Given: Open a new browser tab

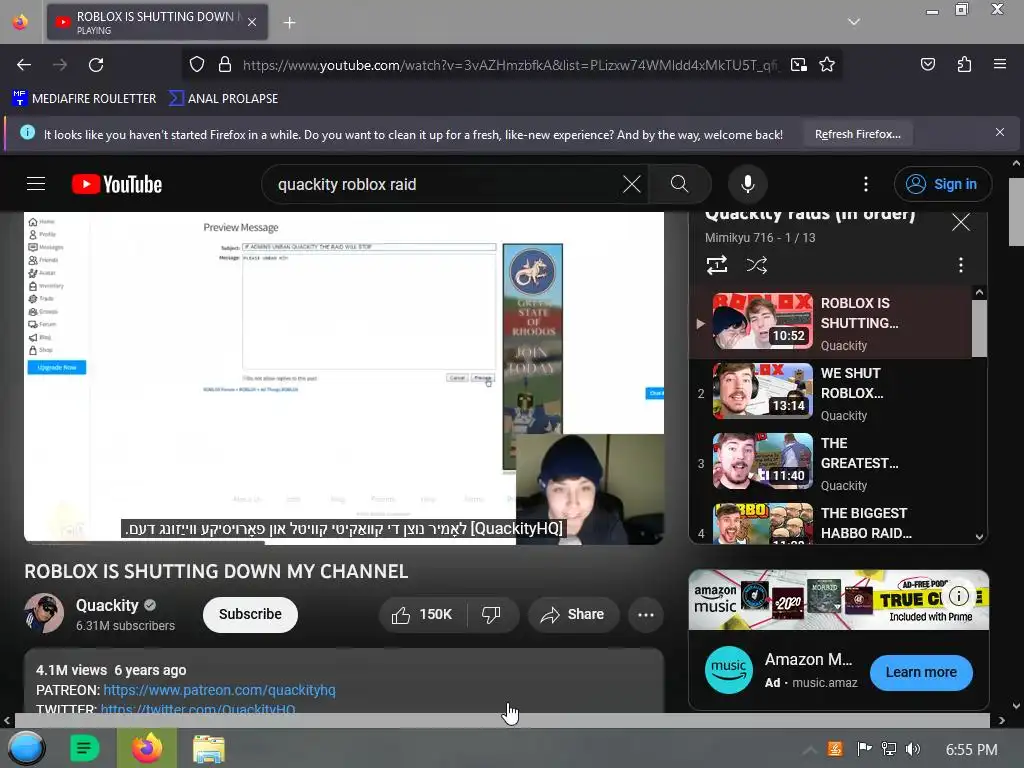Looking at the screenshot, I should click(x=289, y=23).
